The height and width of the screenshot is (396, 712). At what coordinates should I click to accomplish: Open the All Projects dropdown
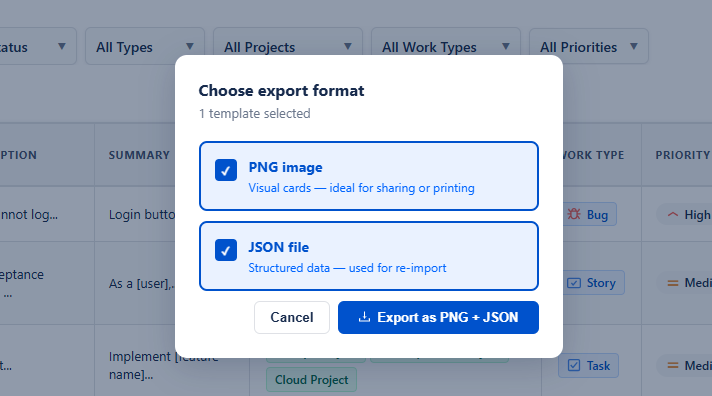tap(288, 46)
